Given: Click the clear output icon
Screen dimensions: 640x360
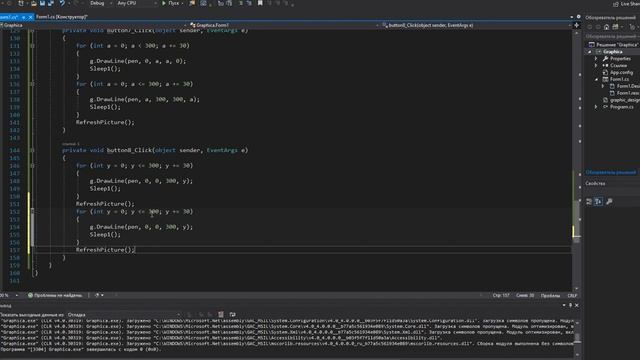Looking at the screenshot, I should (x=221, y=315).
